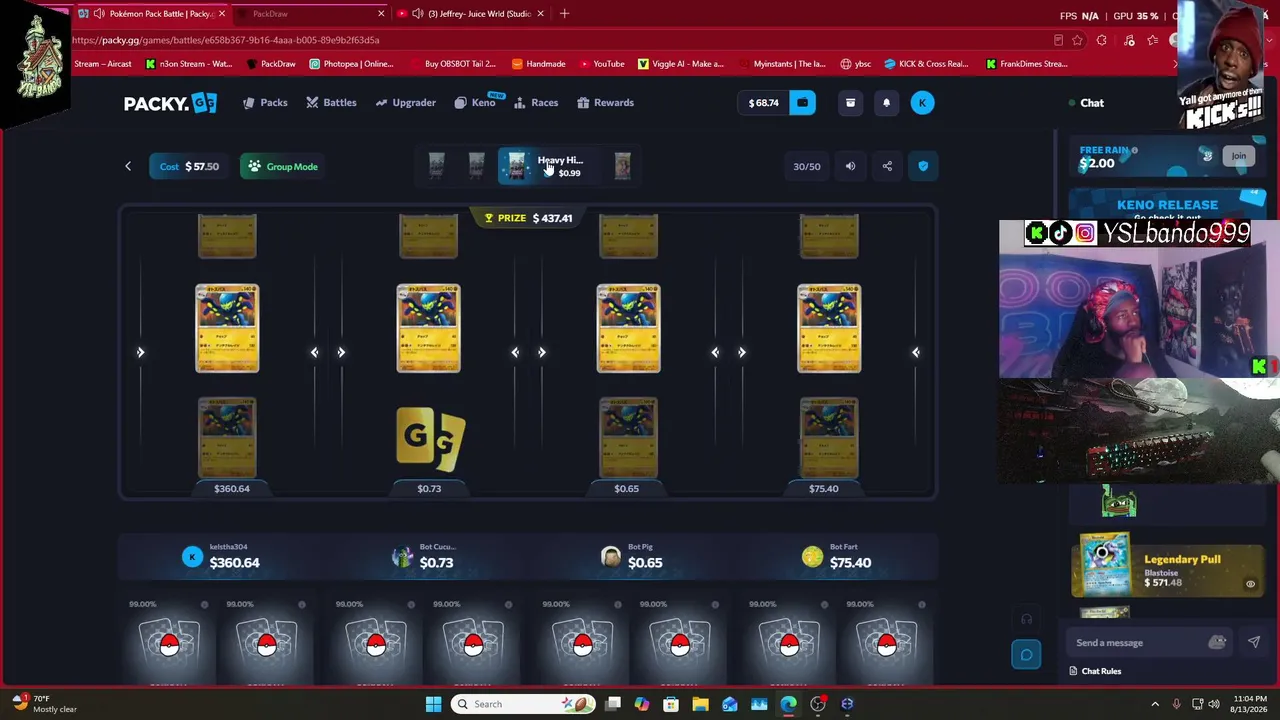
Task: Click the taskbar Search box
Action: [522, 704]
